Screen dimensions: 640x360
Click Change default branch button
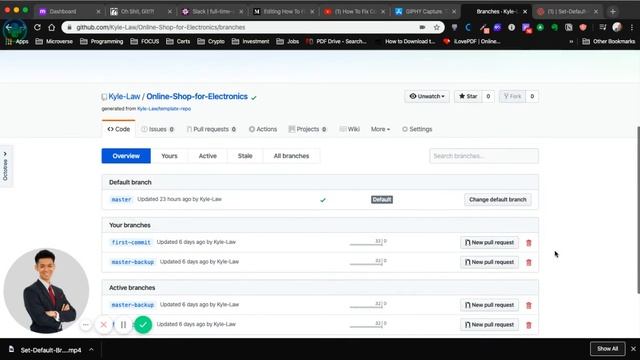tap(498, 200)
